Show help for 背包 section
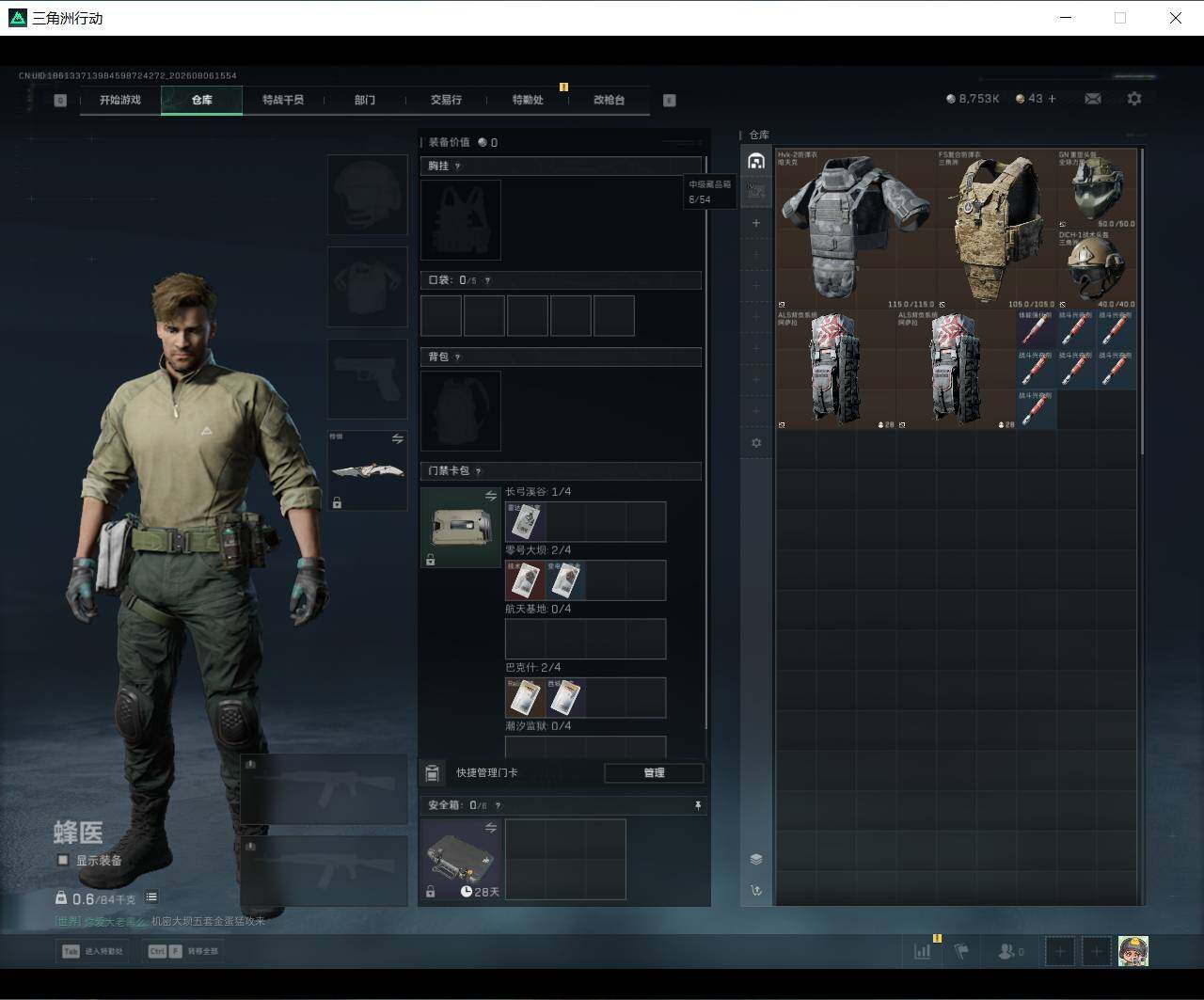This screenshot has width=1204, height=1000. click(458, 357)
